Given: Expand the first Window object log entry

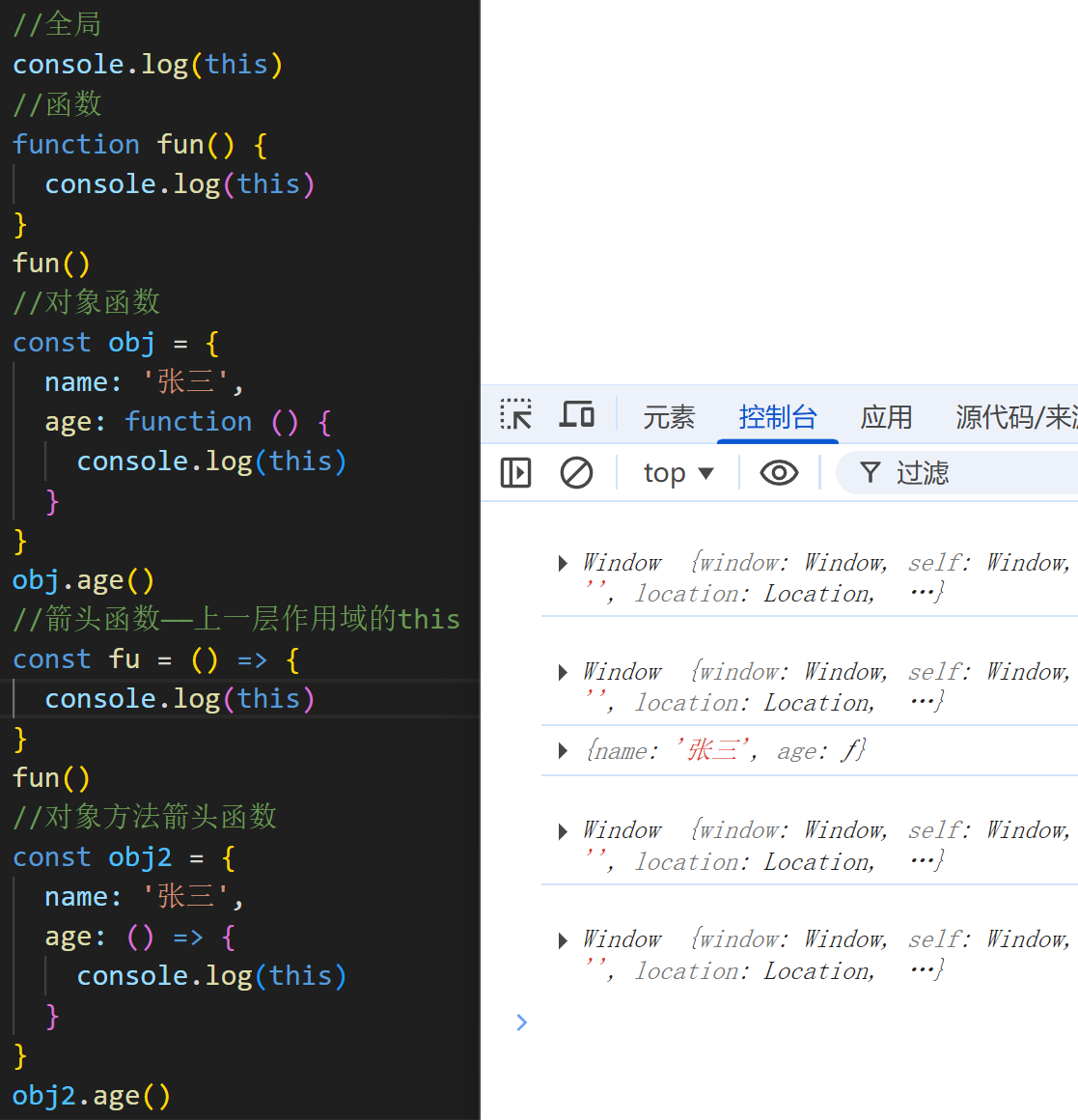Looking at the screenshot, I should 563,564.
